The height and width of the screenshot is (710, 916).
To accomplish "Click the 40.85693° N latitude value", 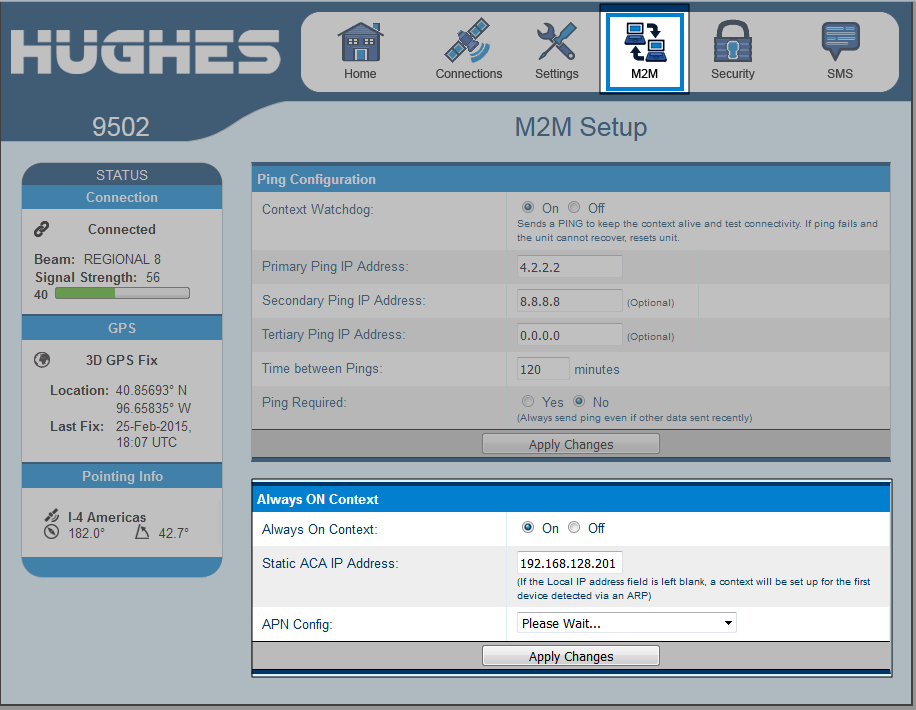I will click(151, 390).
